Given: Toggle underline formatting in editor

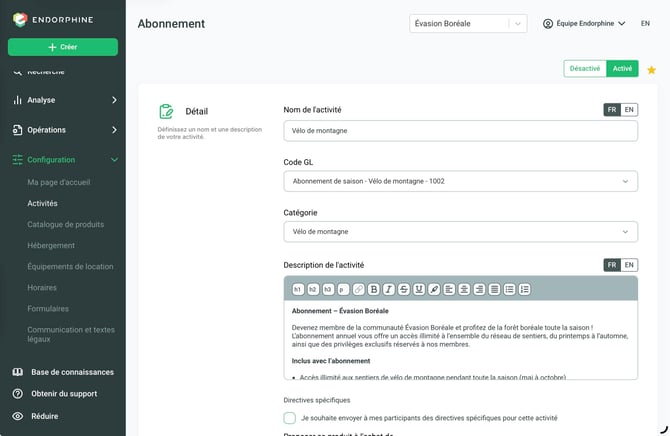Looking at the screenshot, I should pyautogui.click(x=419, y=289).
